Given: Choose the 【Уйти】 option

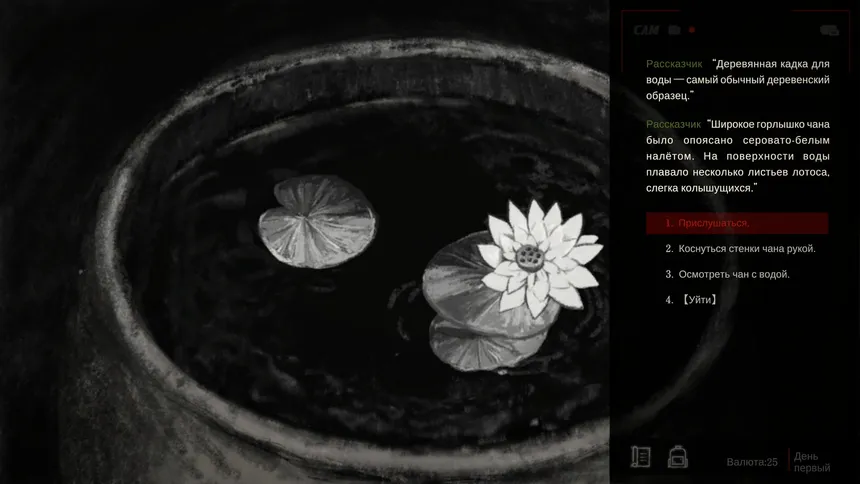Looking at the screenshot, I should [691, 300].
